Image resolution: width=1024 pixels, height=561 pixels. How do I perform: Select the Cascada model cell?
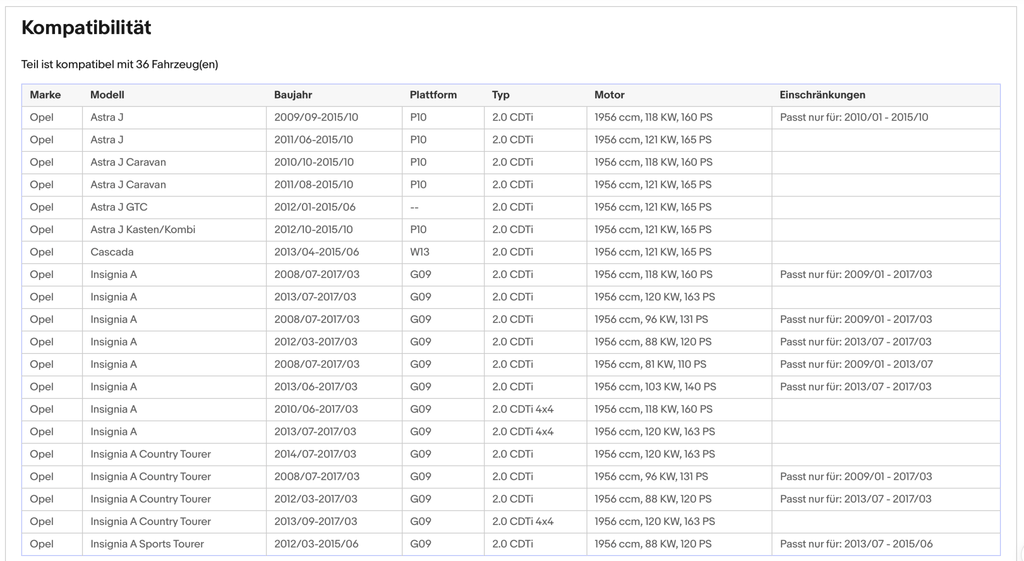coord(174,252)
